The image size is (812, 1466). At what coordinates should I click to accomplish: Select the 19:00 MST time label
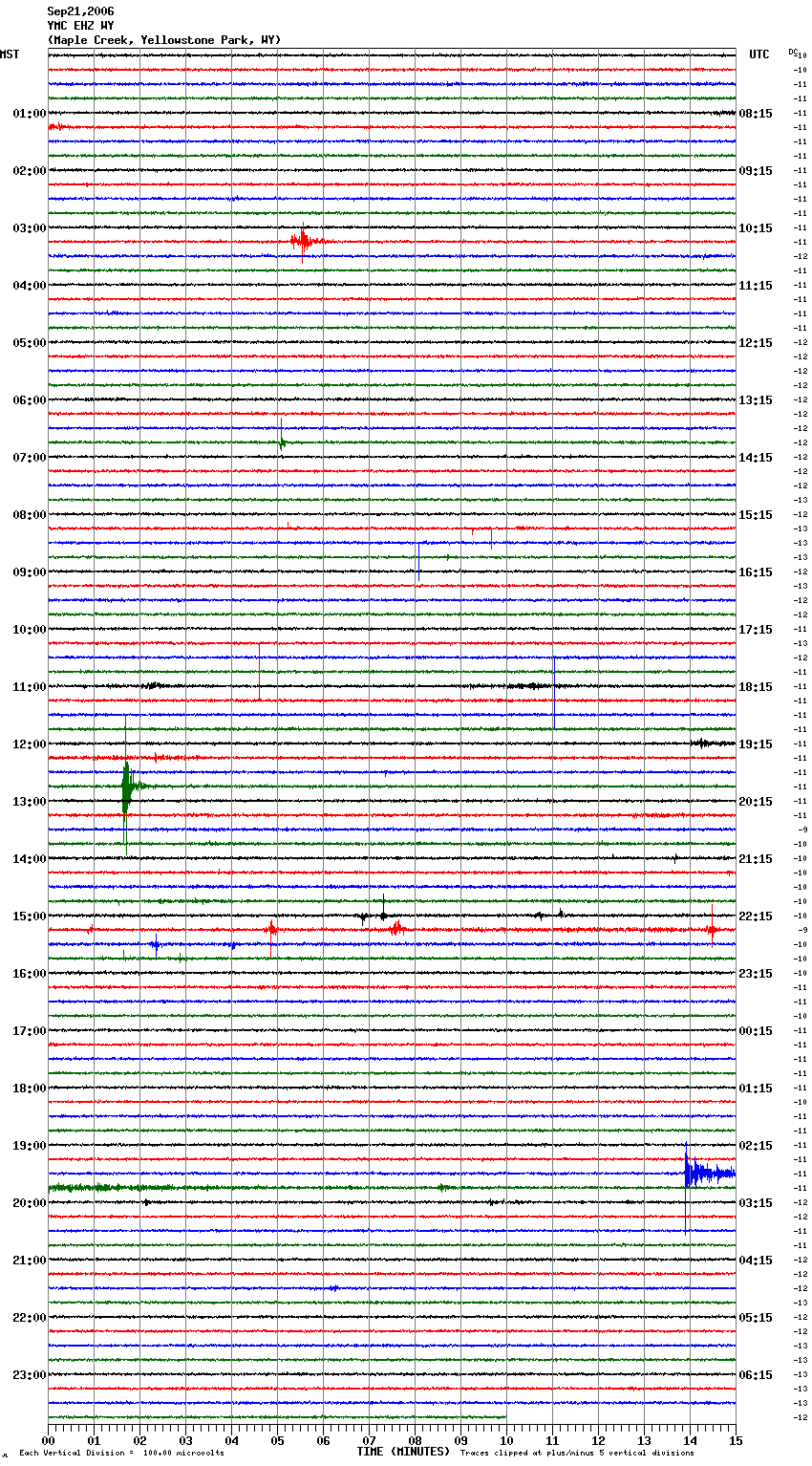tap(30, 1146)
